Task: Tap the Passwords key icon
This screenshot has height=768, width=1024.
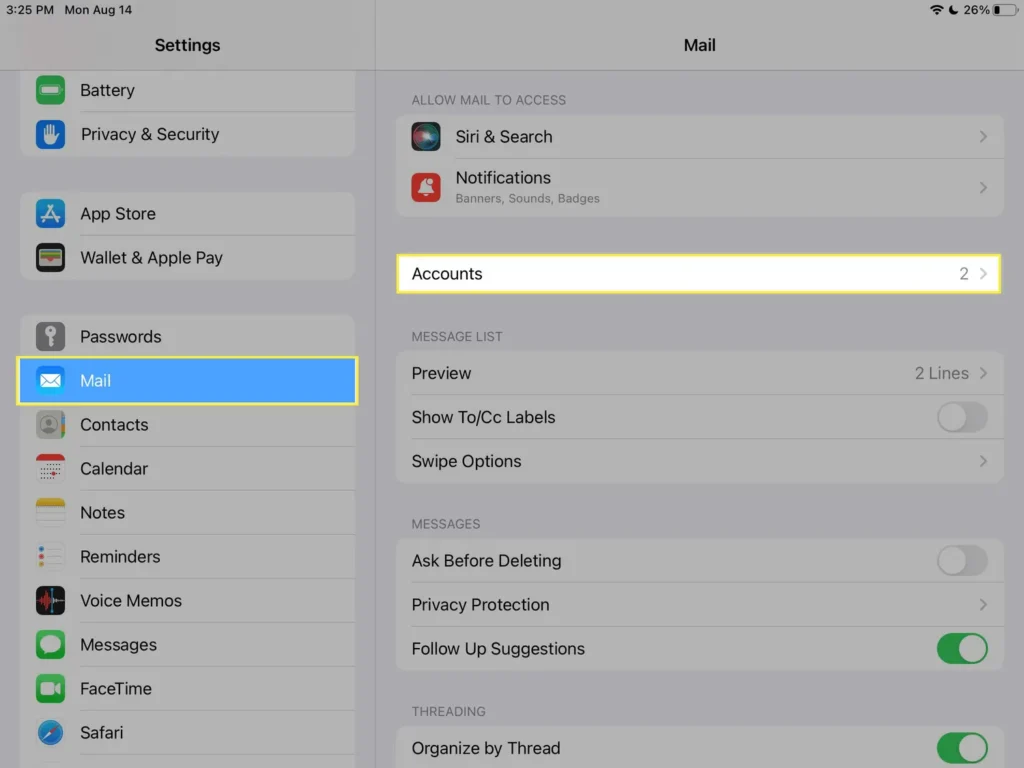Action: 50,337
